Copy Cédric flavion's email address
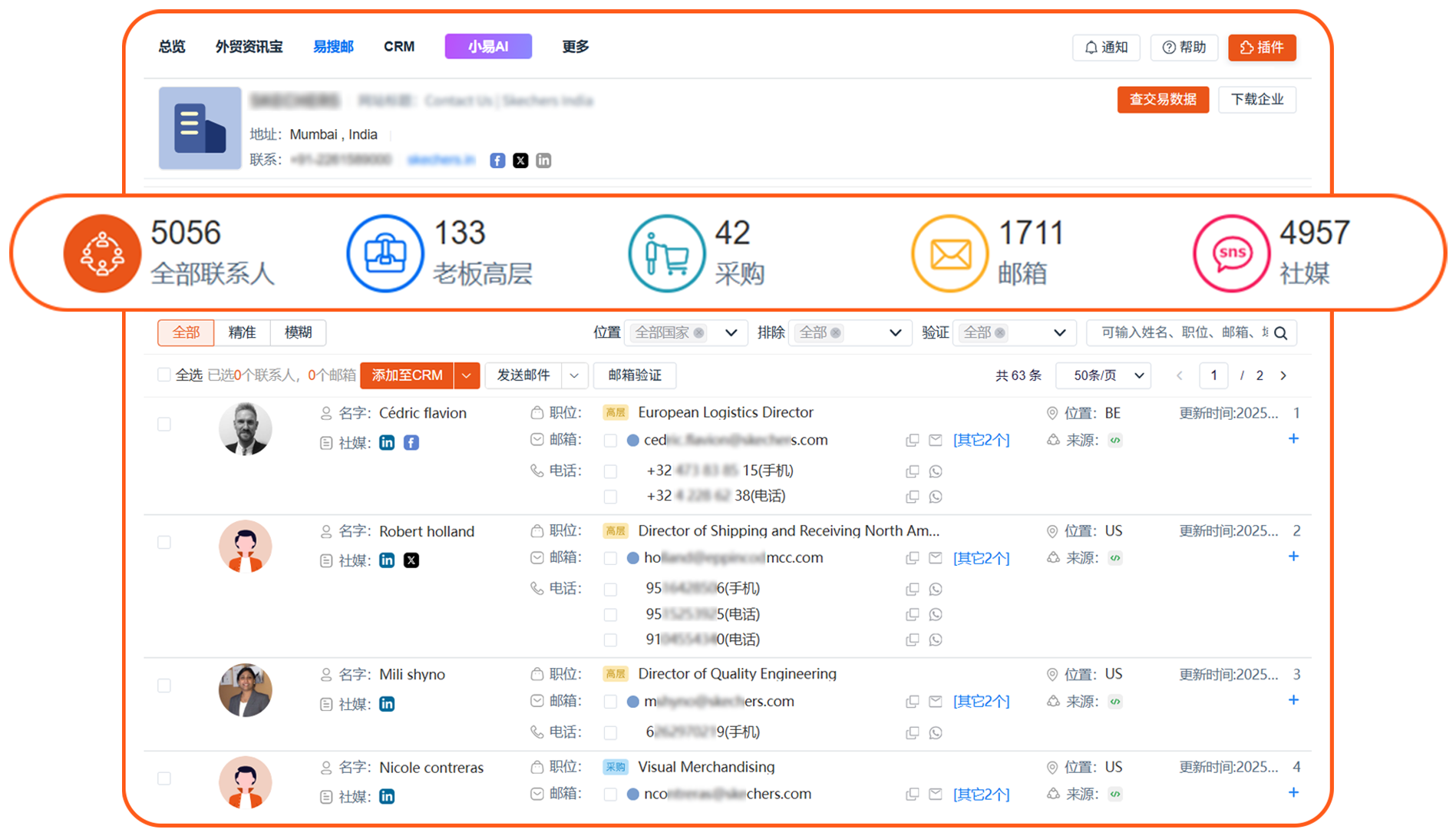 tap(912, 441)
